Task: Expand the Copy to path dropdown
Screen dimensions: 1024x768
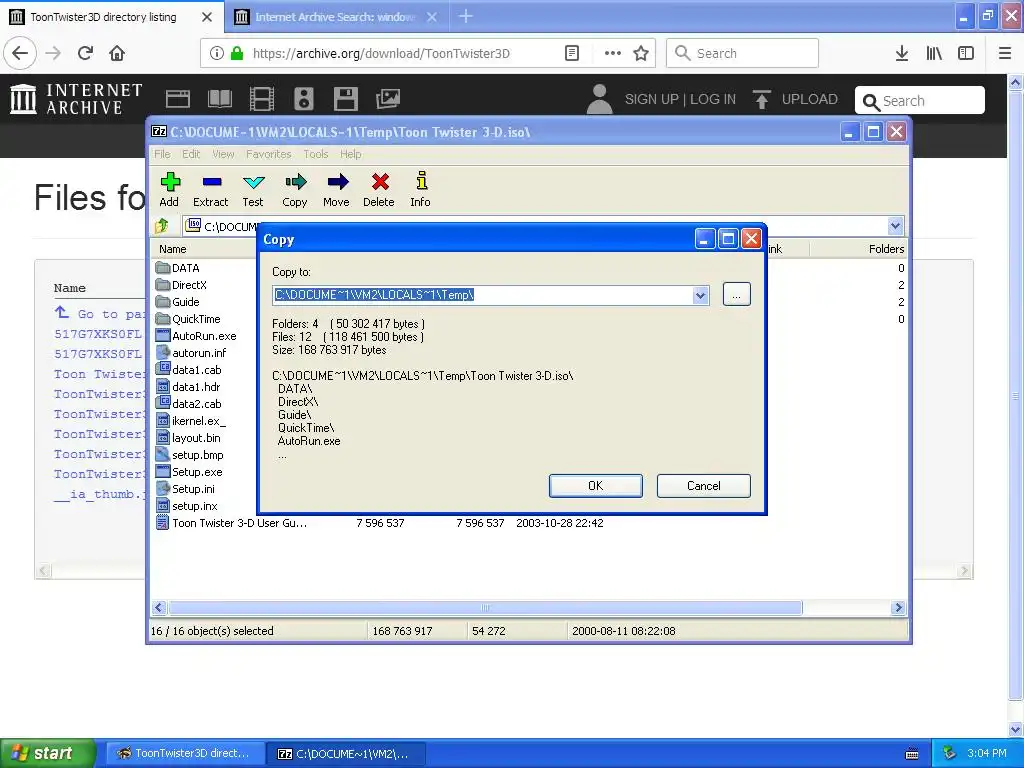Action: coord(700,295)
